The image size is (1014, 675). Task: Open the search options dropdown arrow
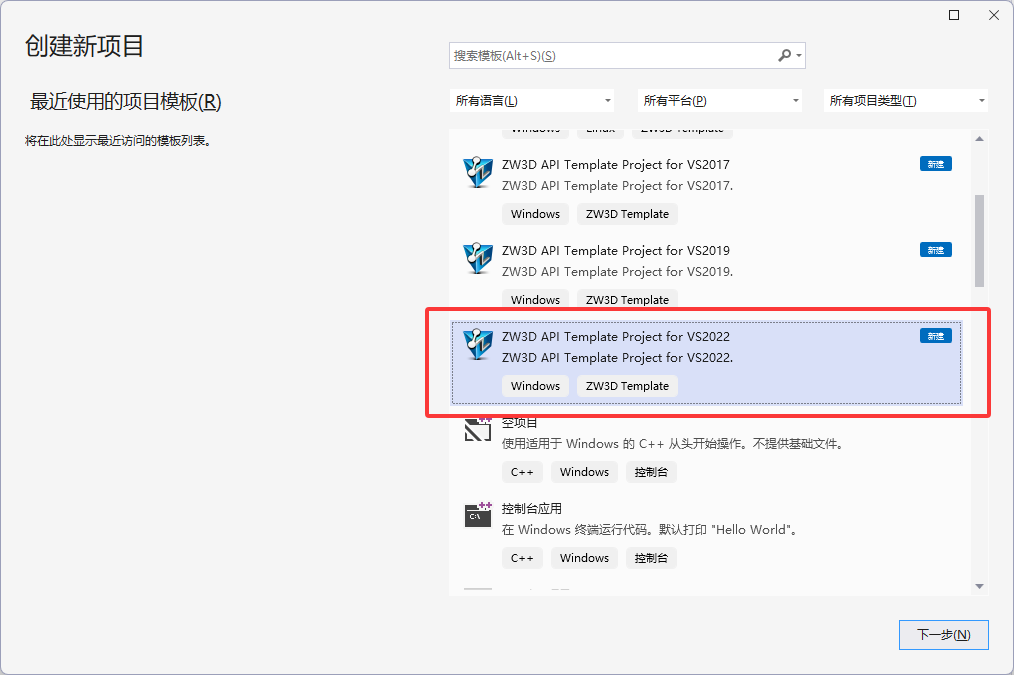pos(799,56)
